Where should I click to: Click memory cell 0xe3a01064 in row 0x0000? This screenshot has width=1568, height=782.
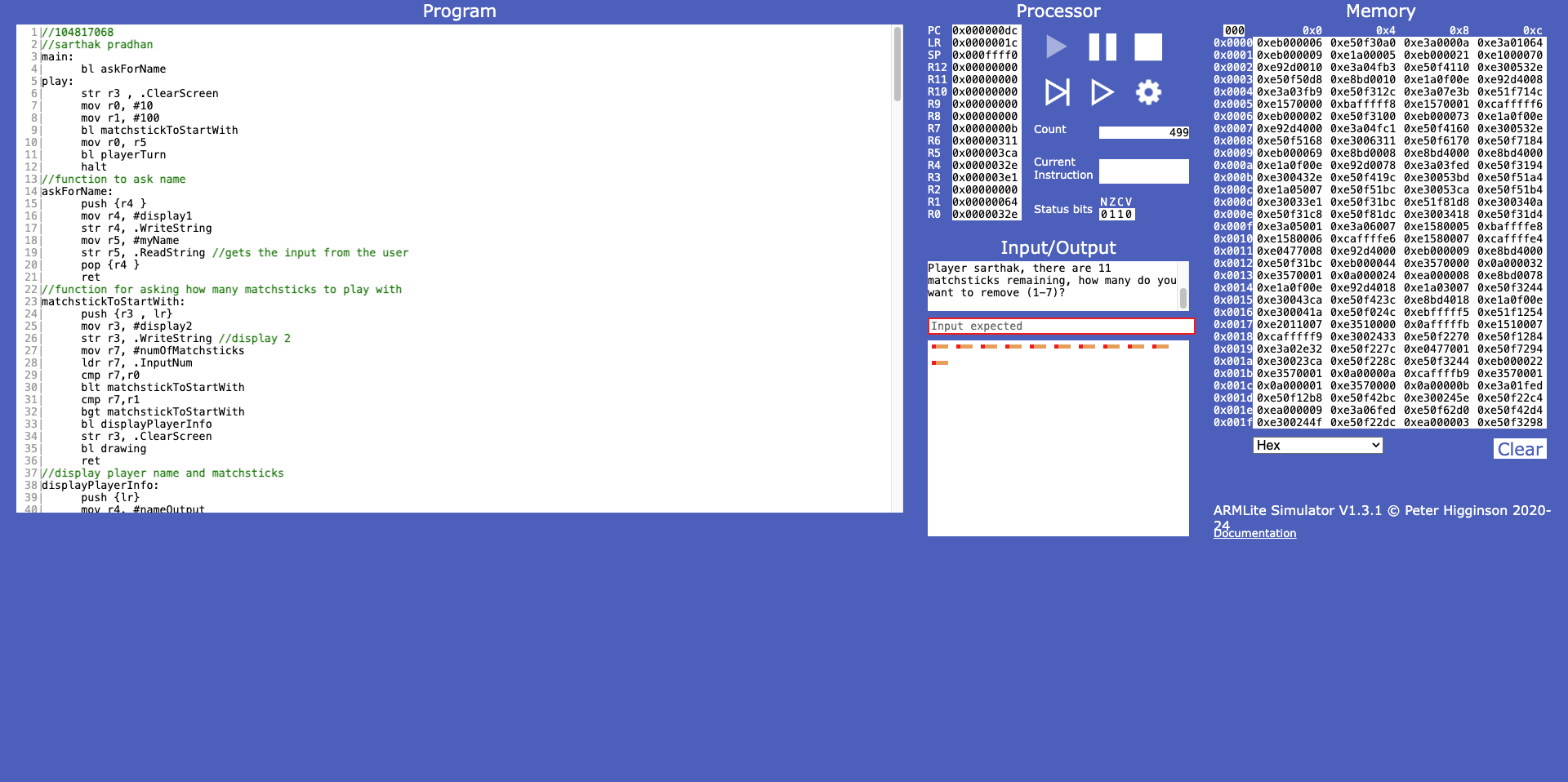point(1510,42)
